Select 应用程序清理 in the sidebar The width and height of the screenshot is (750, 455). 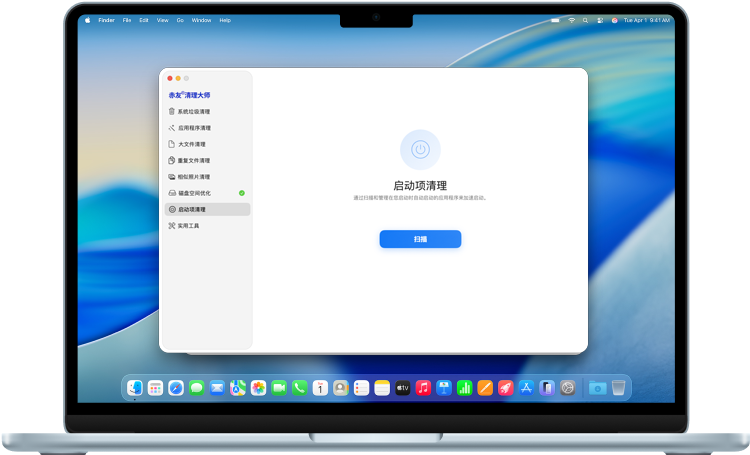click(194, 128)
